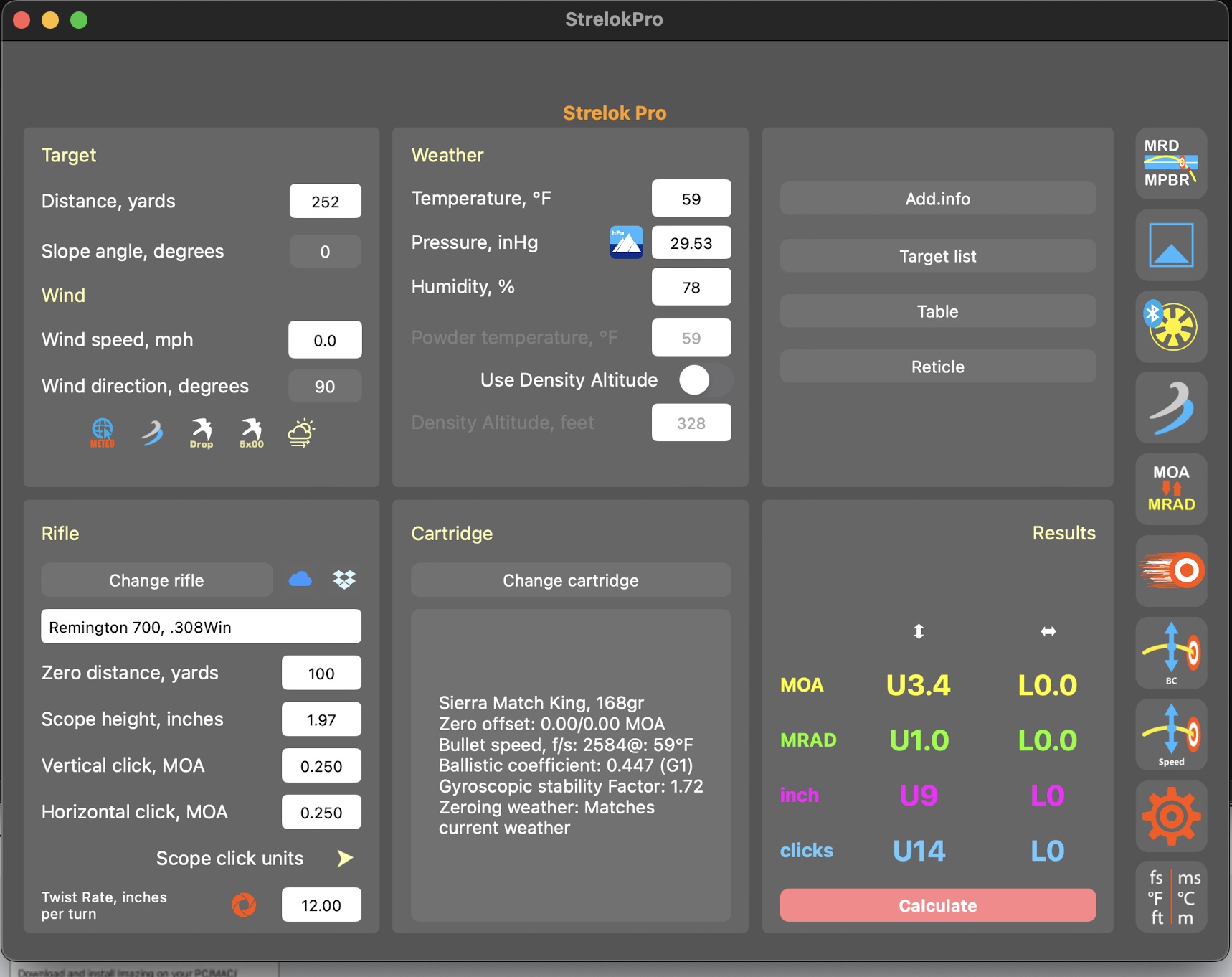Viewport: 1232px width, 977px height.
Task: Sync rifles with iCloud icon
Action: (300, 580)
